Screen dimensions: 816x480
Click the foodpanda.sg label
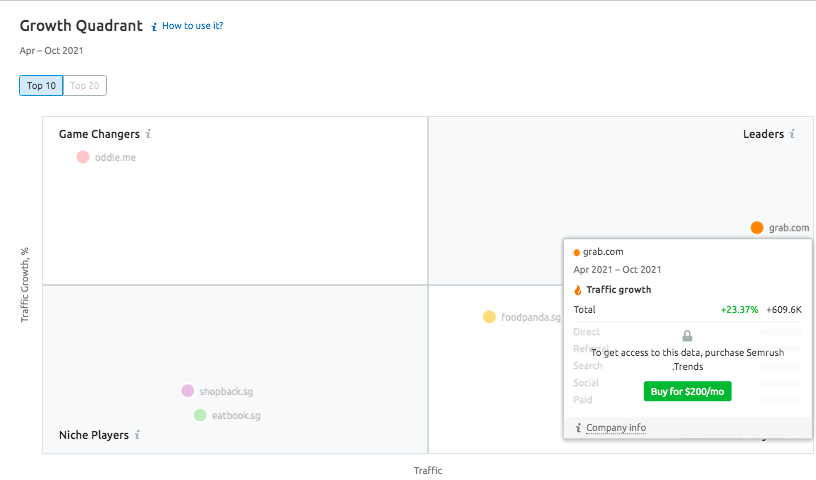(x=531, y=317)
